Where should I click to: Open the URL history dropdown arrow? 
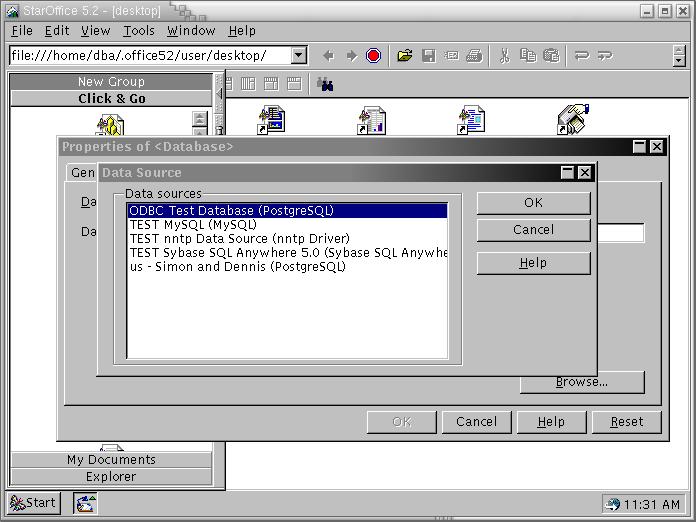299,56
